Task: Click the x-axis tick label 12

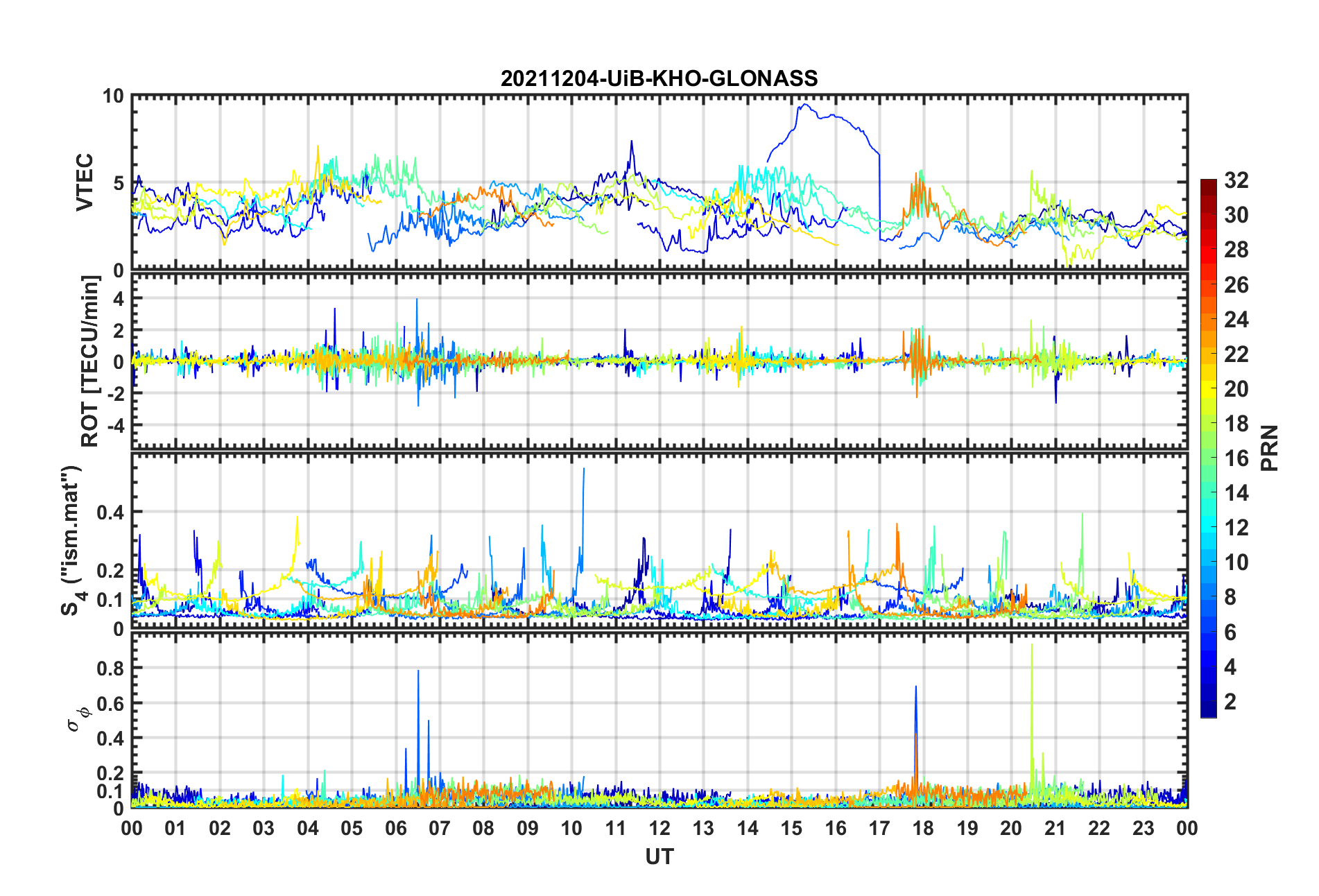Action: [x=659, y=828]
